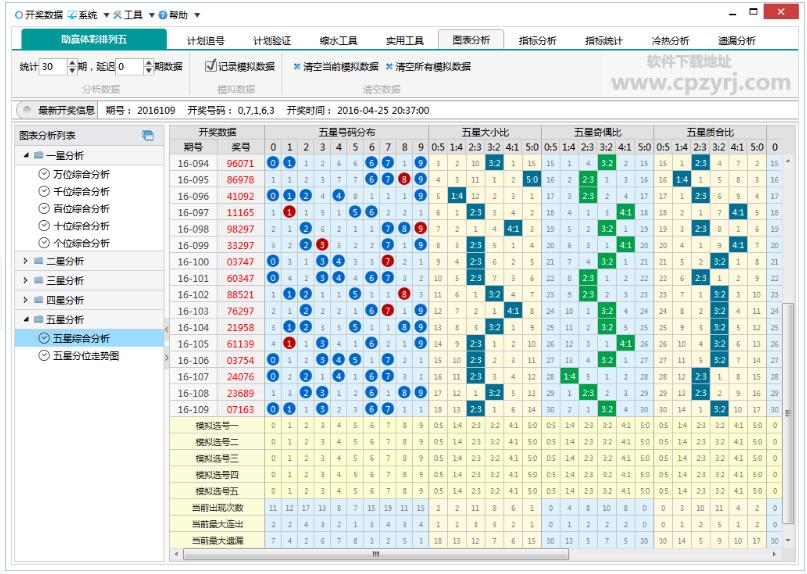Click the 五星号码分布 column header

tap(347, 132)
